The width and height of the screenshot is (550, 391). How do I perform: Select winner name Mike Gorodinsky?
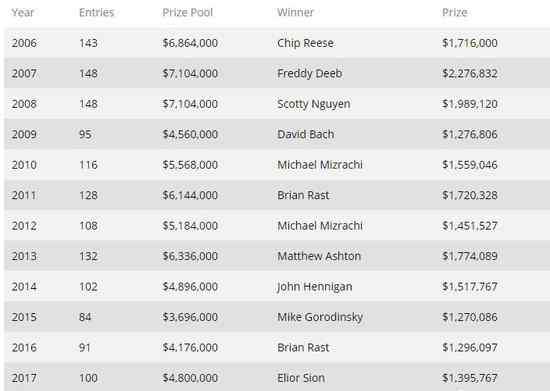320,317
